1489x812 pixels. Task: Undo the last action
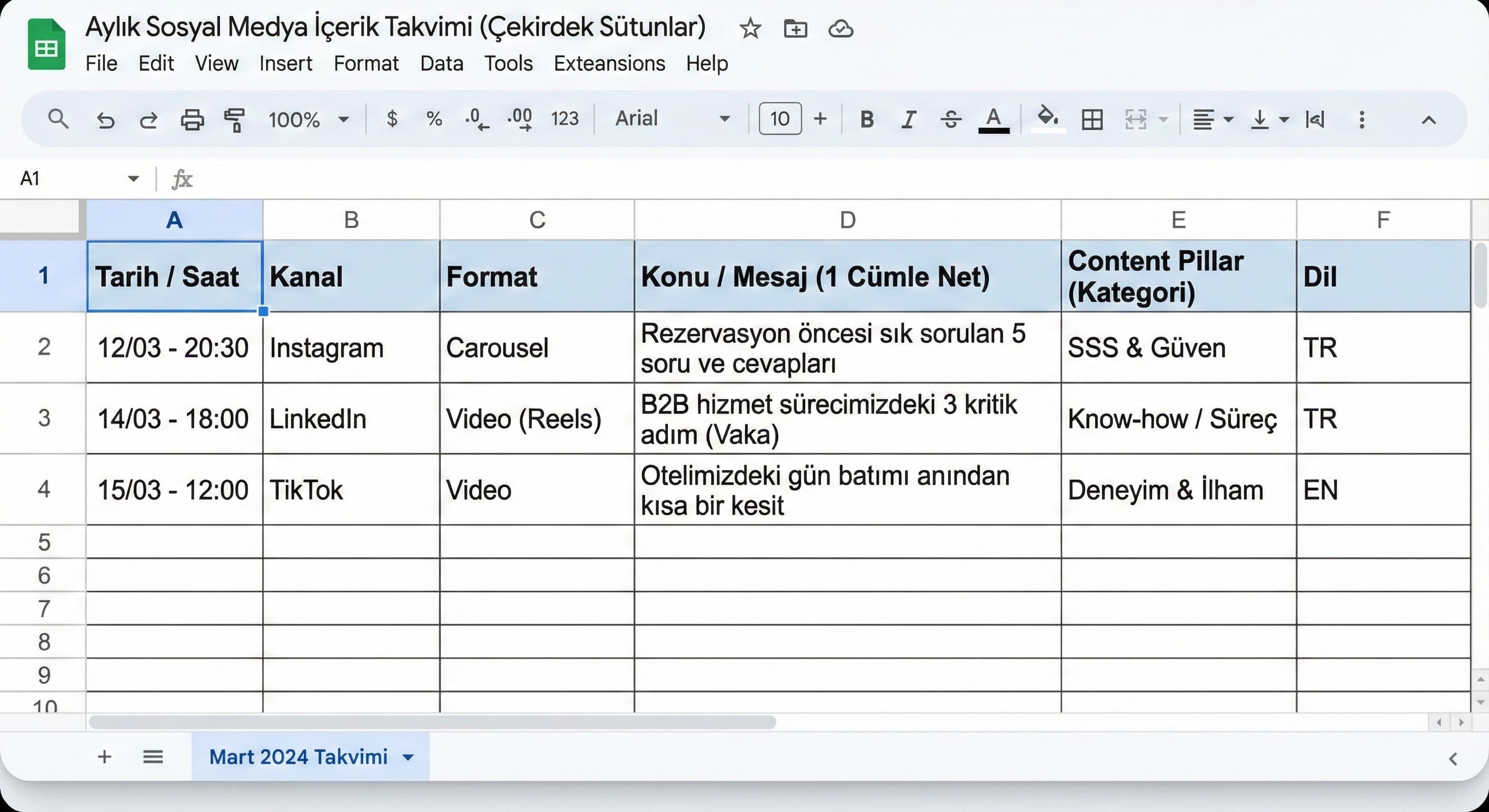(105, 119)
